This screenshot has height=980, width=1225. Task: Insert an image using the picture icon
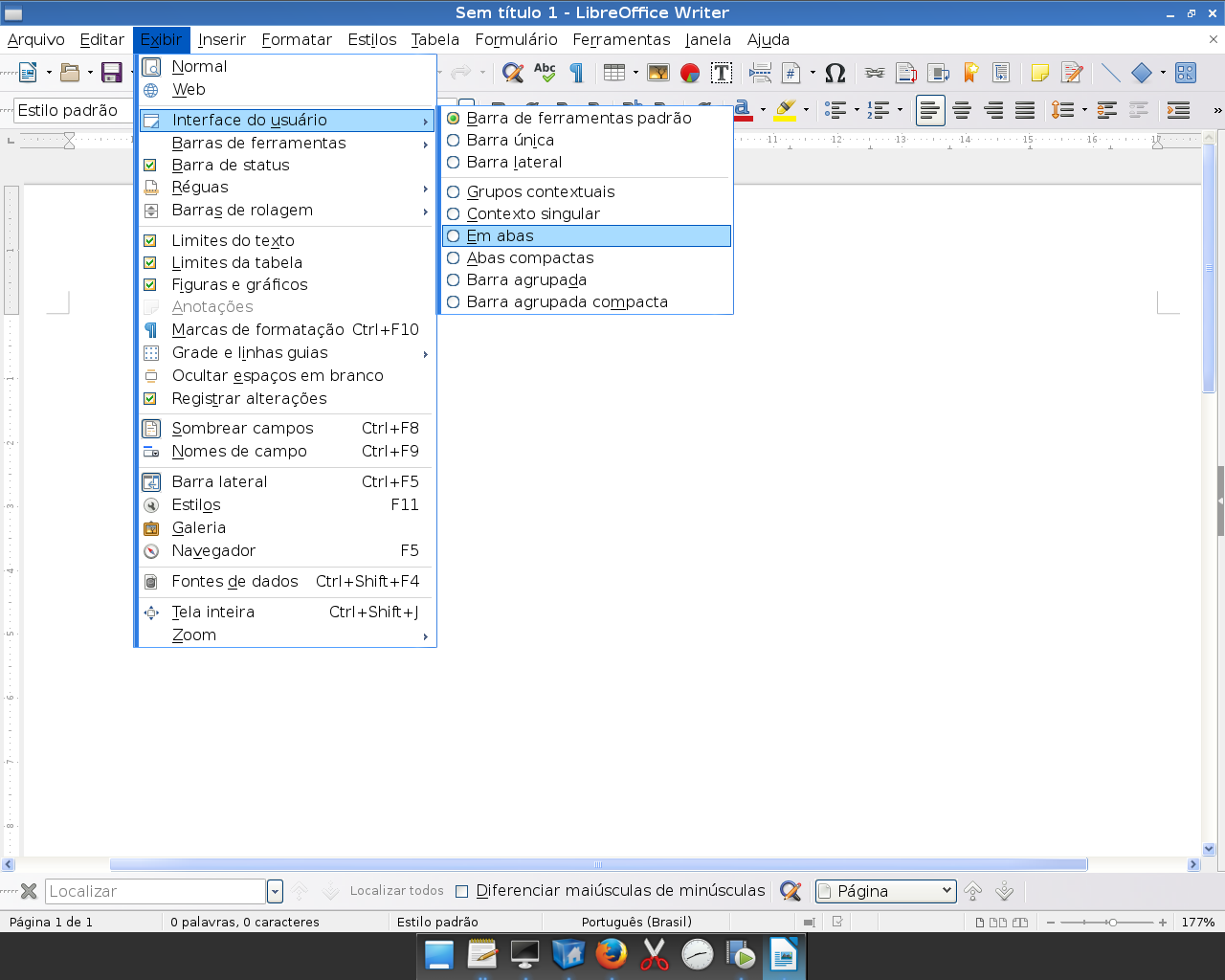[658, 73]
